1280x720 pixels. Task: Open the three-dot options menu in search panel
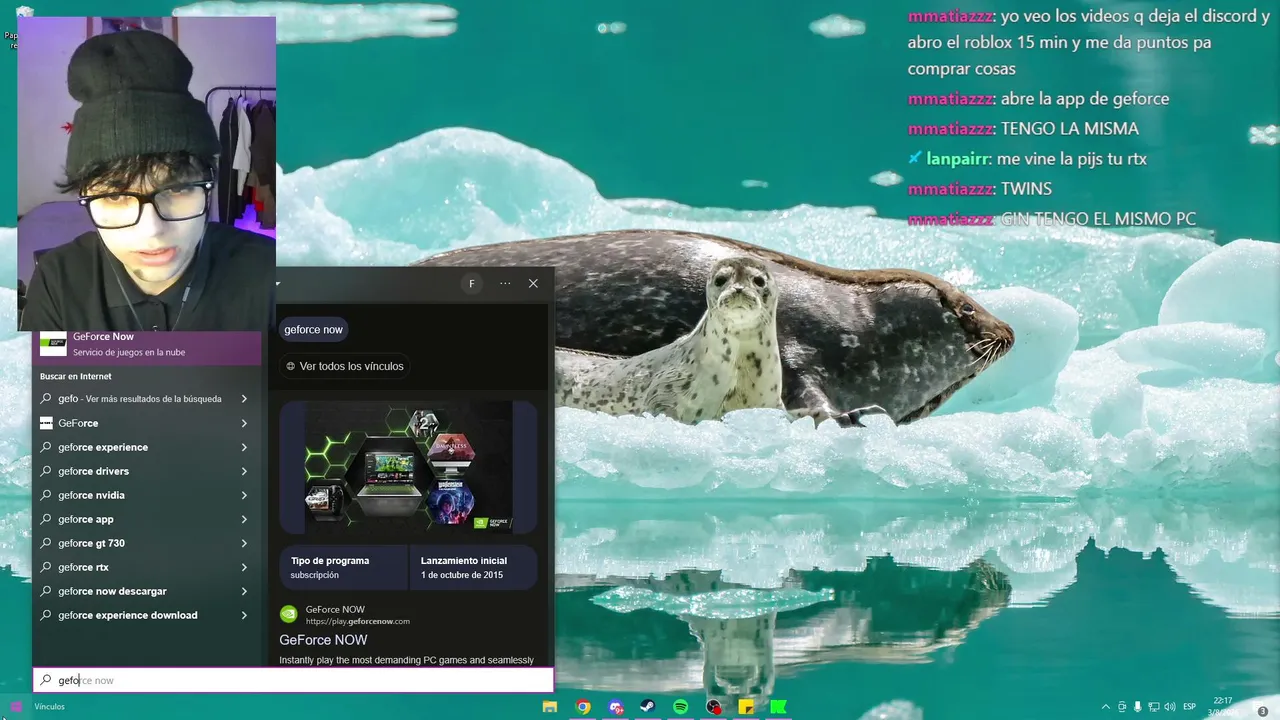tap(505, 284)
